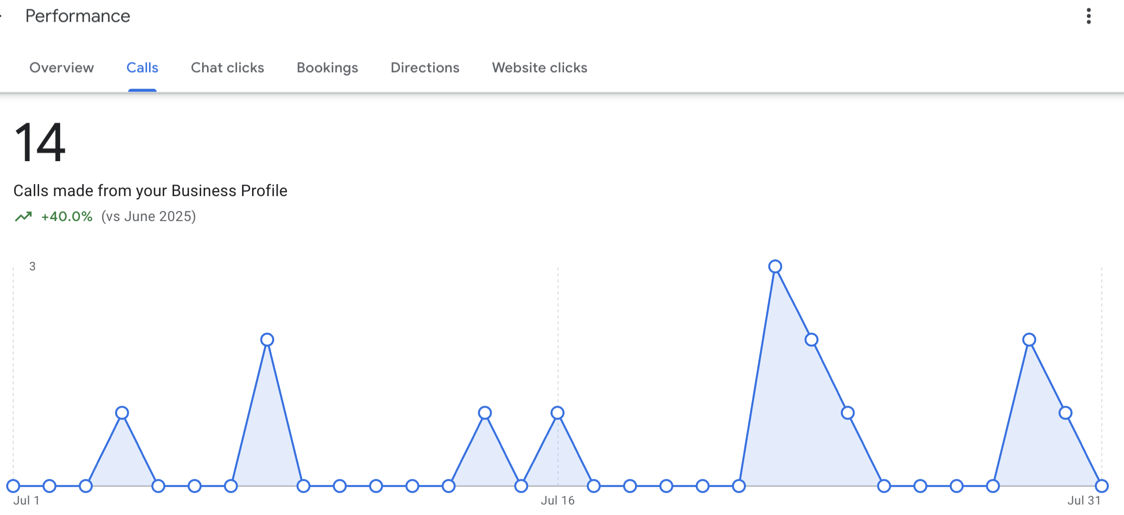
Task: Switch to the Overview tab
Action: pos(62,67)
